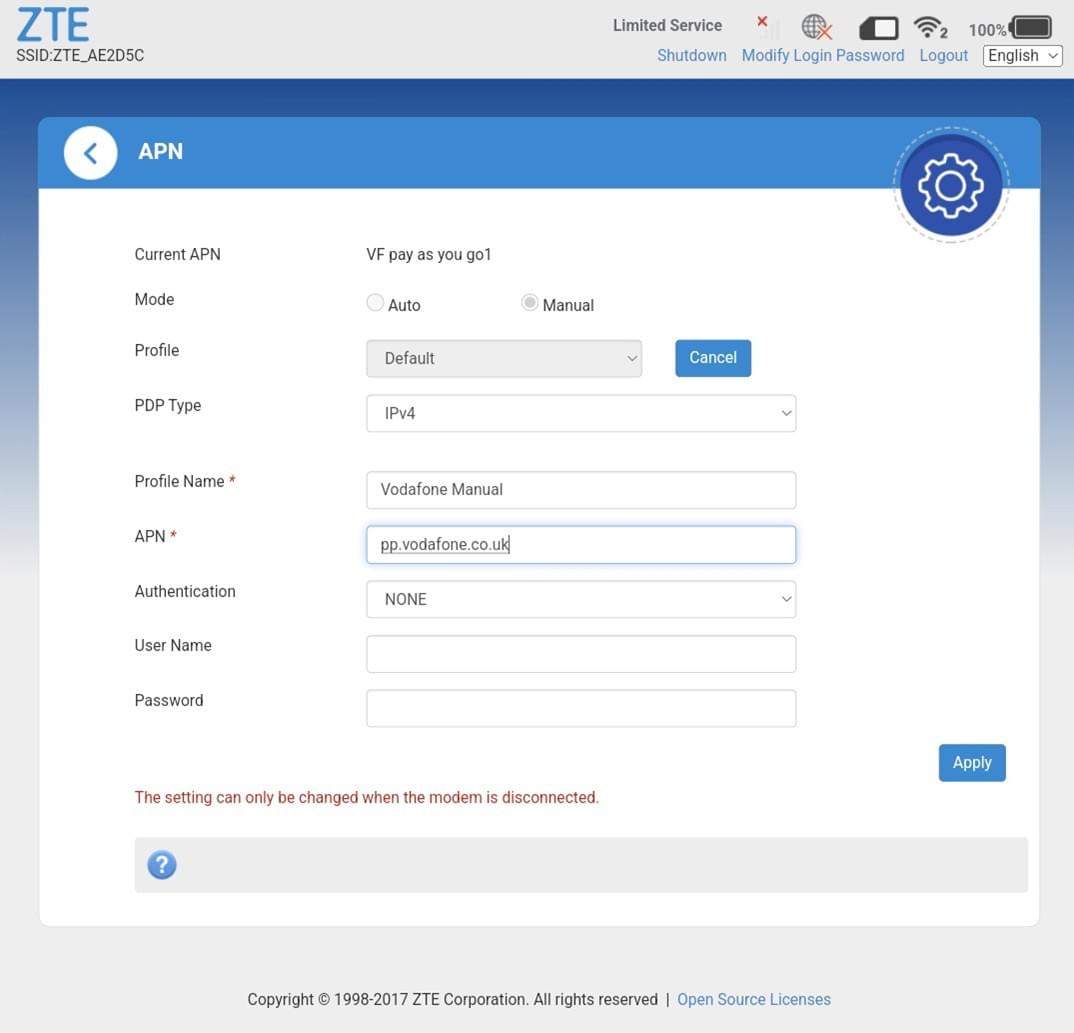Click the 100% battery percentage text

point(987,30)
